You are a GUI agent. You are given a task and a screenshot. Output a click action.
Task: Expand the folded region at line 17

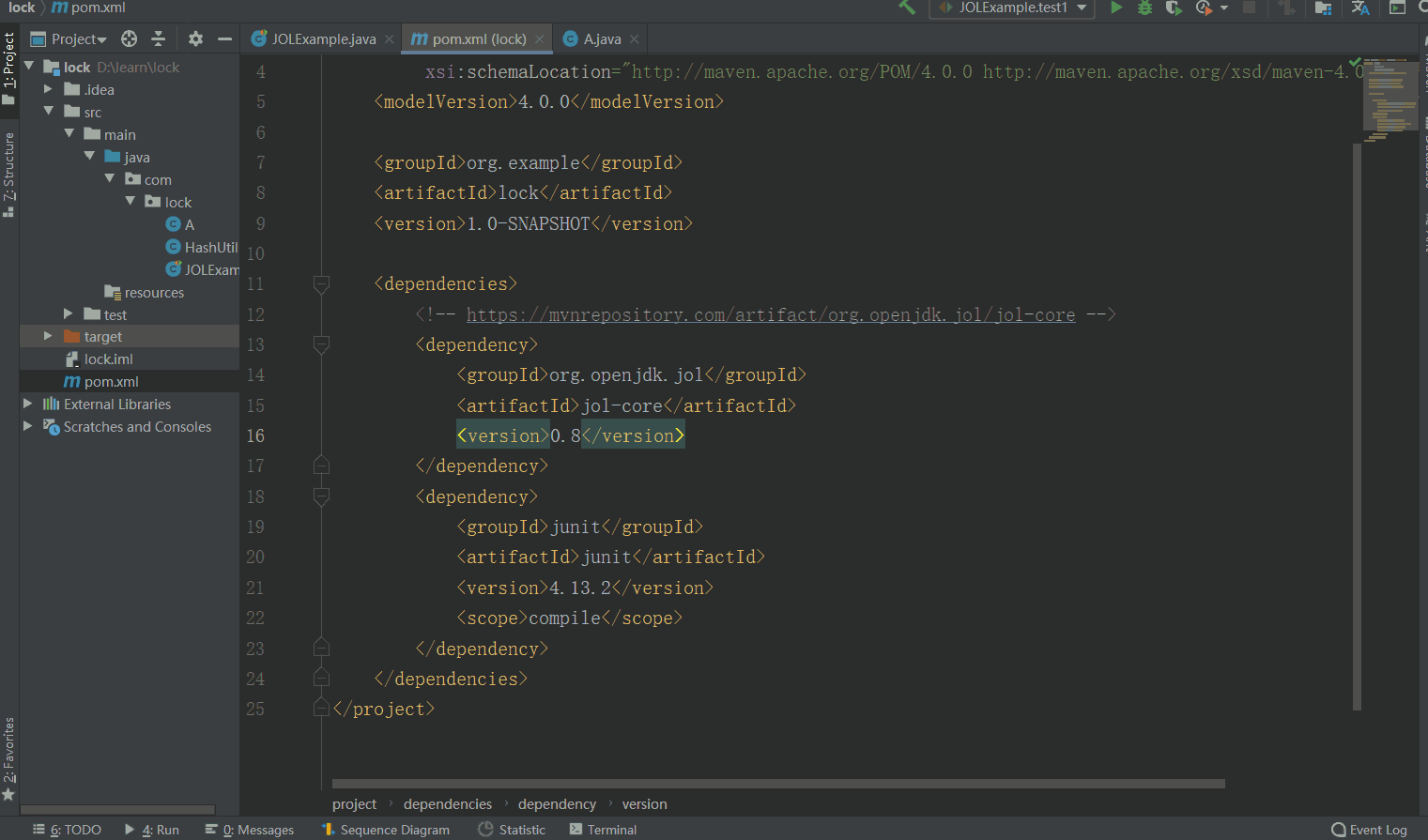click(x=321, y=465)
